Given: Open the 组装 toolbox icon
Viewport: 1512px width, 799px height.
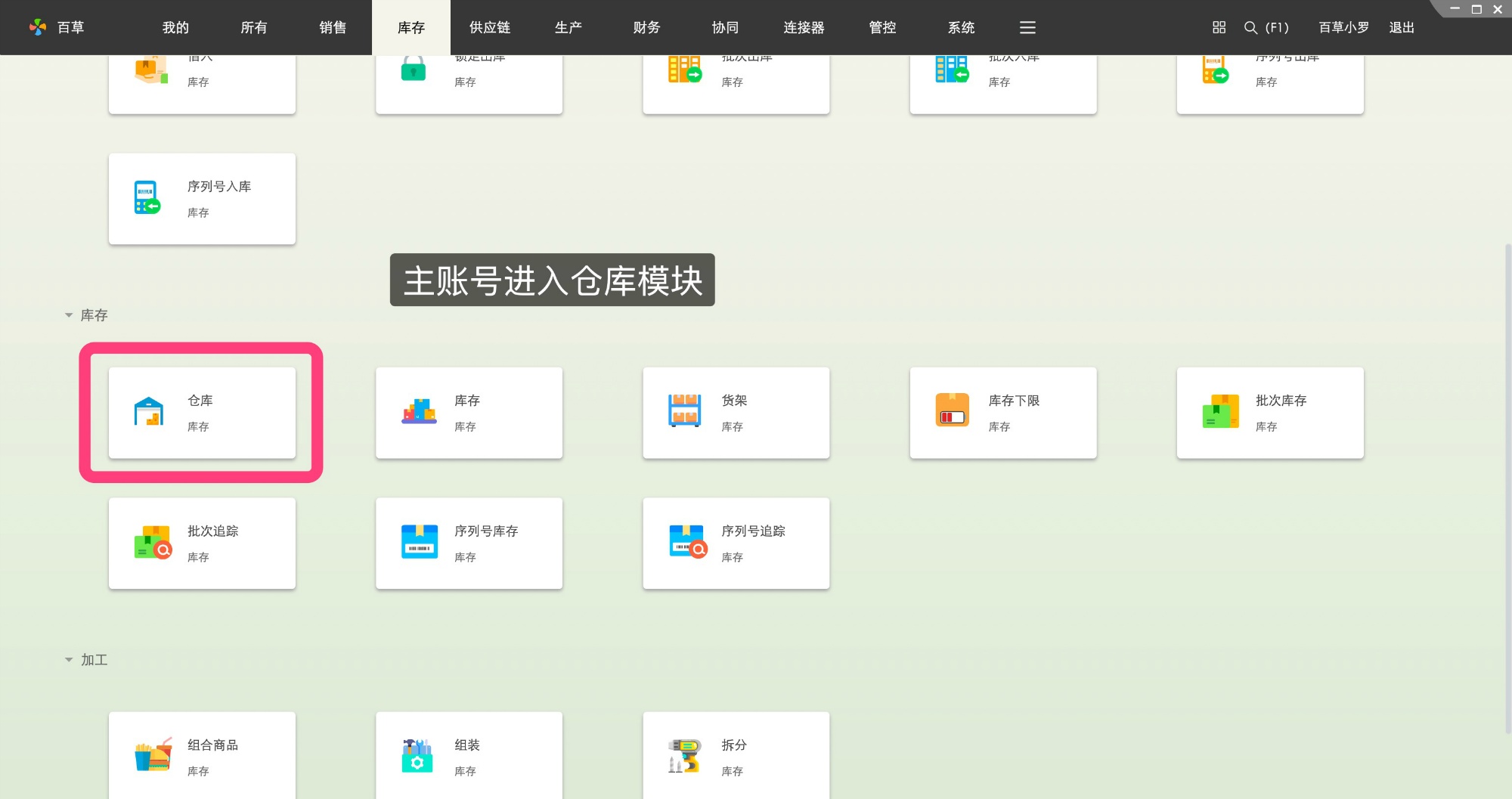Looking at the screenshot, I should 417,755.
